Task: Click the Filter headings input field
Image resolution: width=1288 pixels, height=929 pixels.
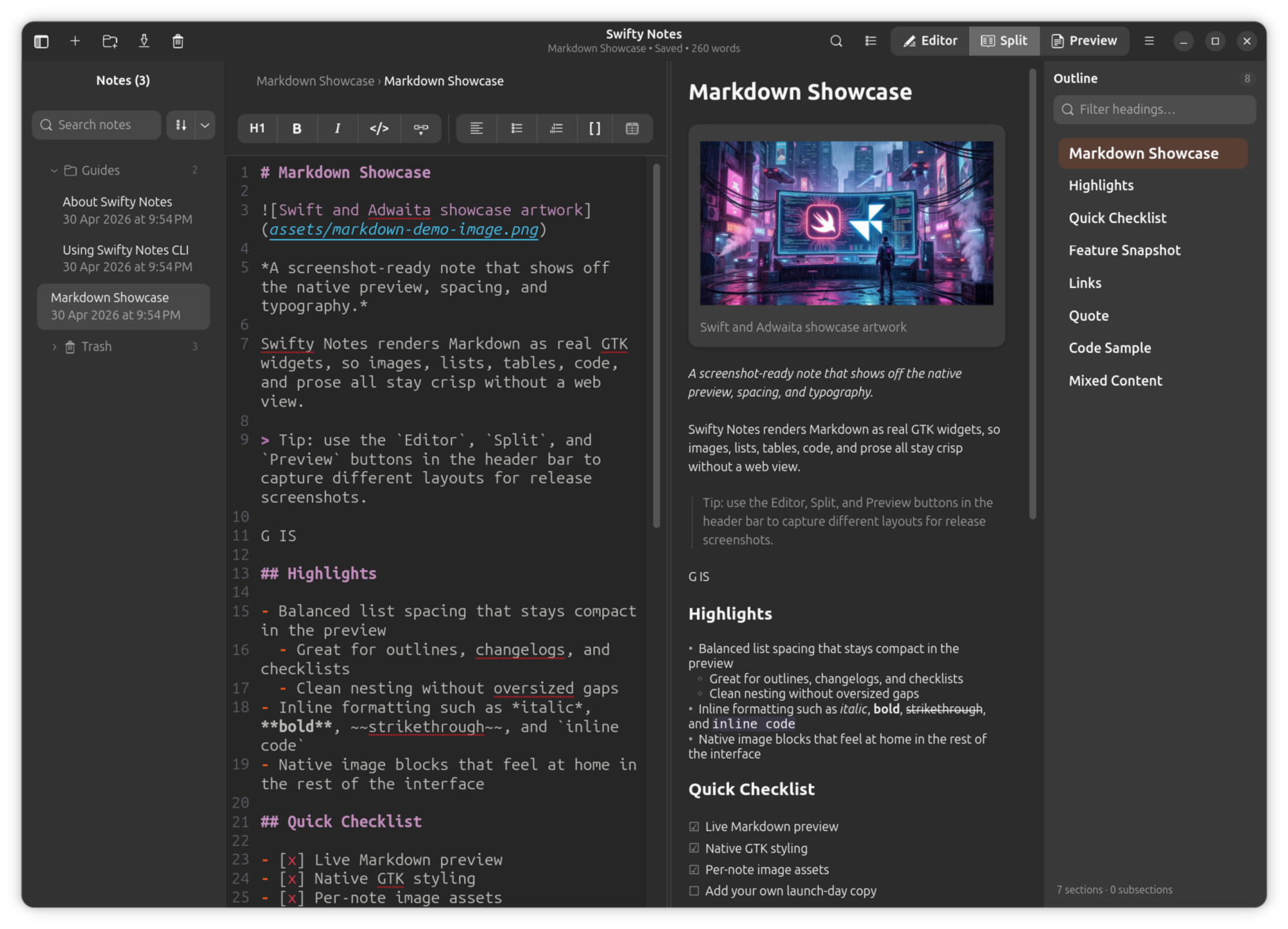Action: (1154, 110)
